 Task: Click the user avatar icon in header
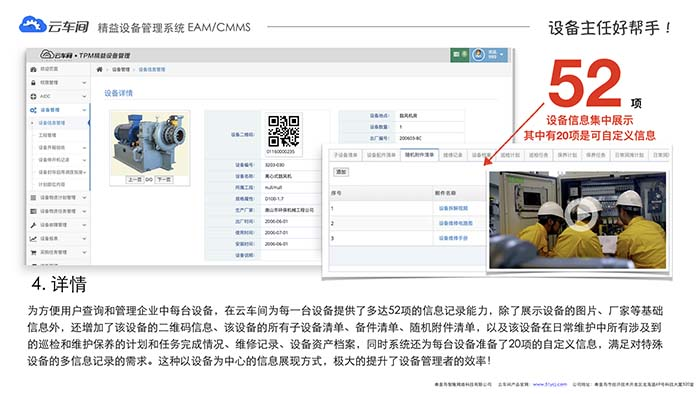tap(479, 54)
